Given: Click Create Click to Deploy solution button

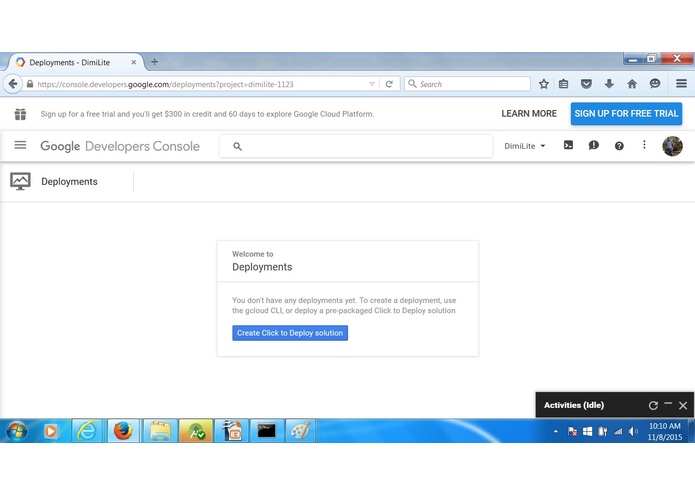Looking at the screenshot, I should point(290,333).
